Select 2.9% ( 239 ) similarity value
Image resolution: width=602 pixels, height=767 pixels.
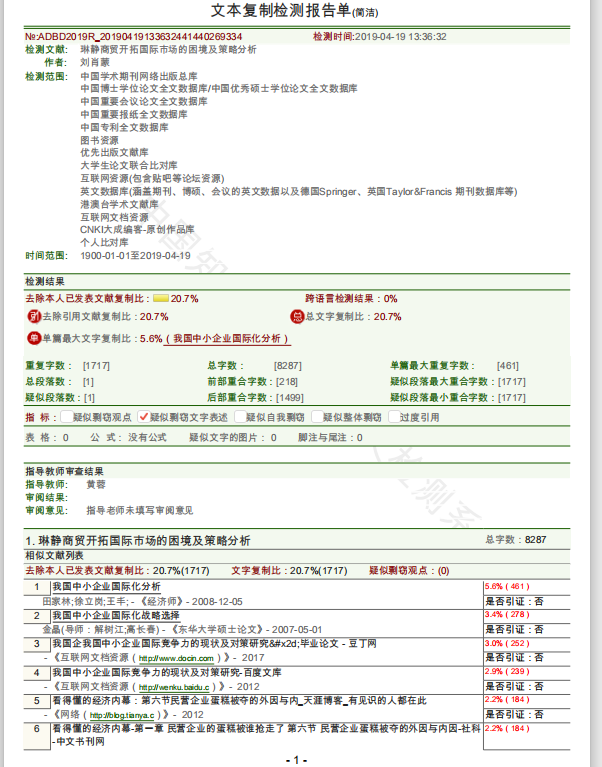click(x=507, y=672)
